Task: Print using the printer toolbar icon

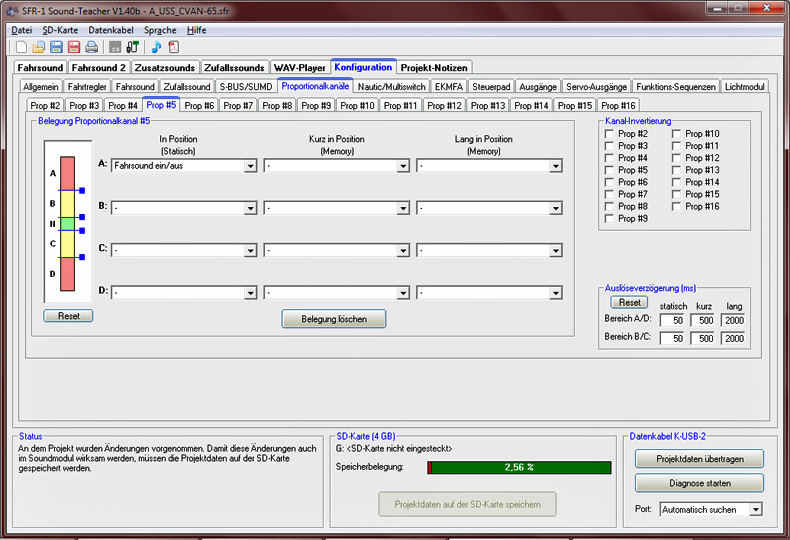Action: point(92,47)
